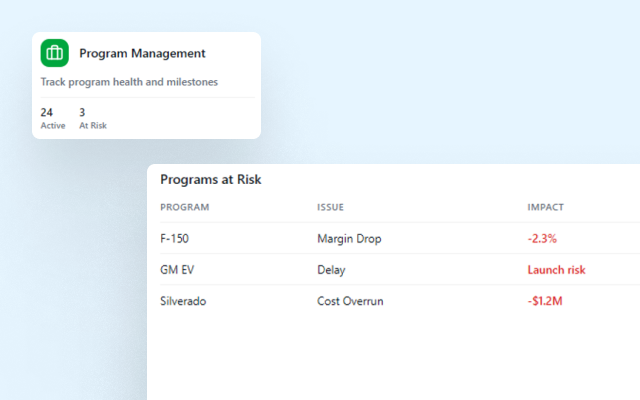Image resolution: width=640 pixels, height=400 pixels.
Task: Select the Silverado program row
Action: 400,301
